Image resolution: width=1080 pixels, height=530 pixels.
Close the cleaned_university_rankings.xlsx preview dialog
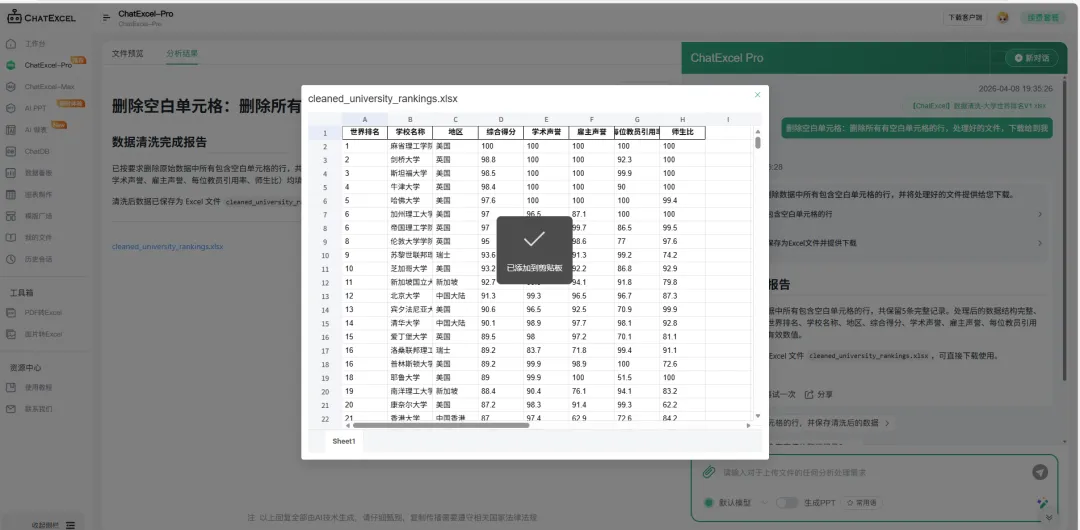click(x=758, y=95)
